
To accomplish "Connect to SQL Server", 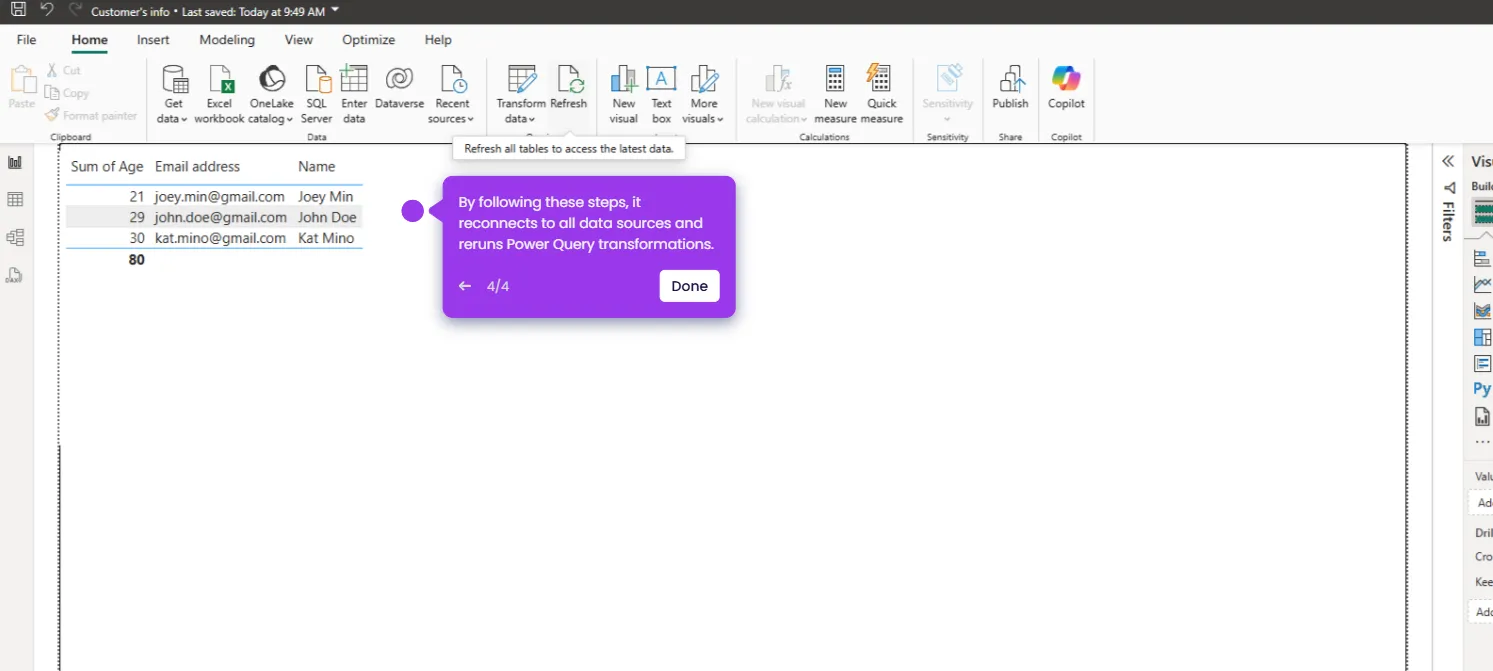I will (x=316, y=94).
